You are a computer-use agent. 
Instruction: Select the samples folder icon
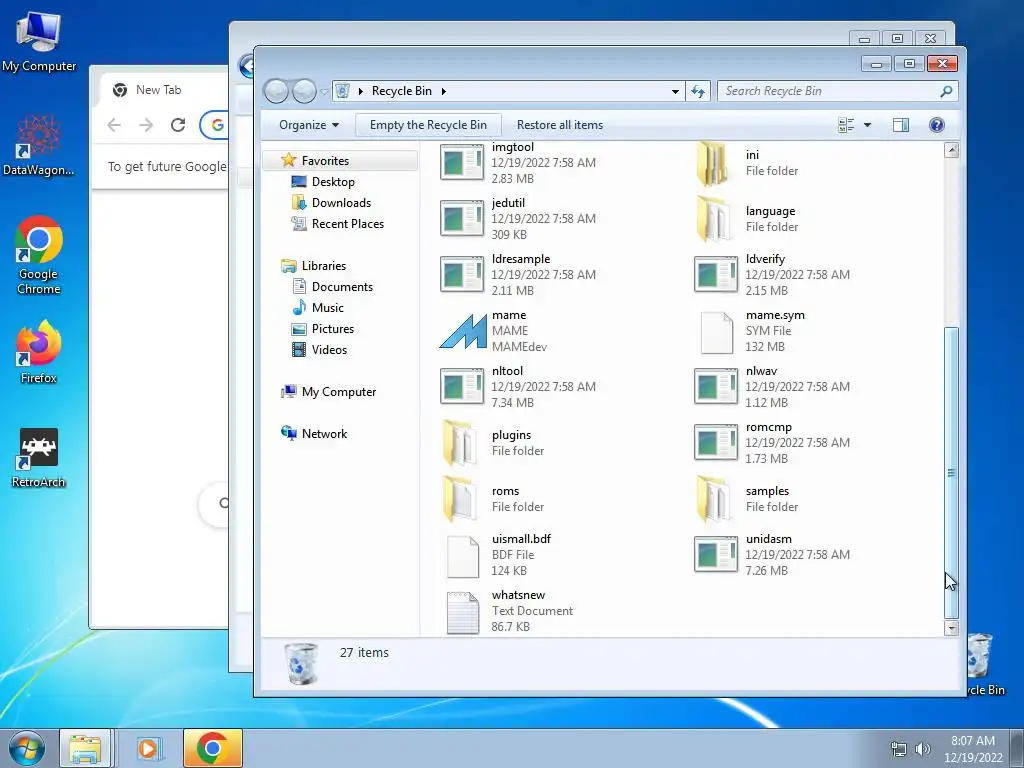[713, 499]
